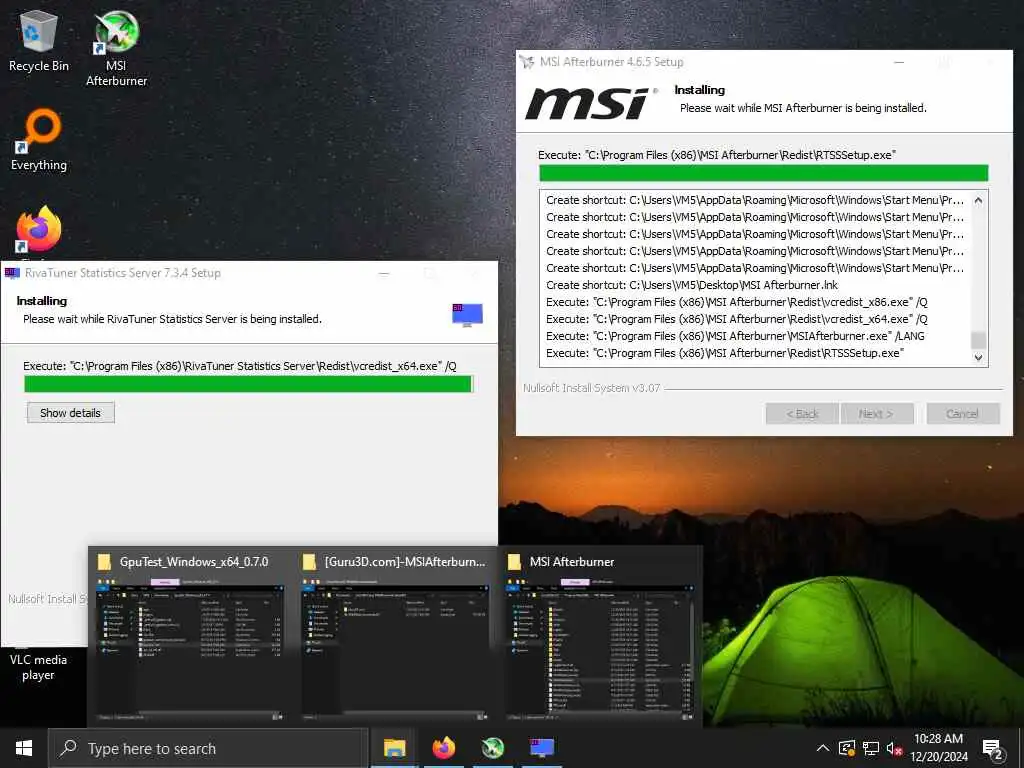Click the Show details button in RivaTuner setup

[x=71, y=413]
